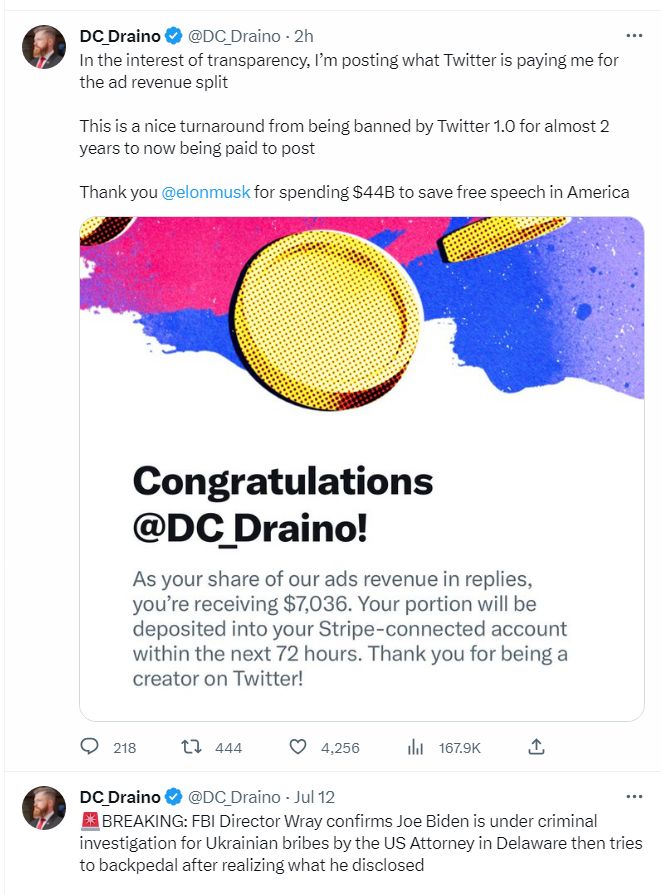Image resolution: width=661 pixels, height=894 pixels.
Task: Click the DC_Draino name on second tweet
Action: coord(120,797)
